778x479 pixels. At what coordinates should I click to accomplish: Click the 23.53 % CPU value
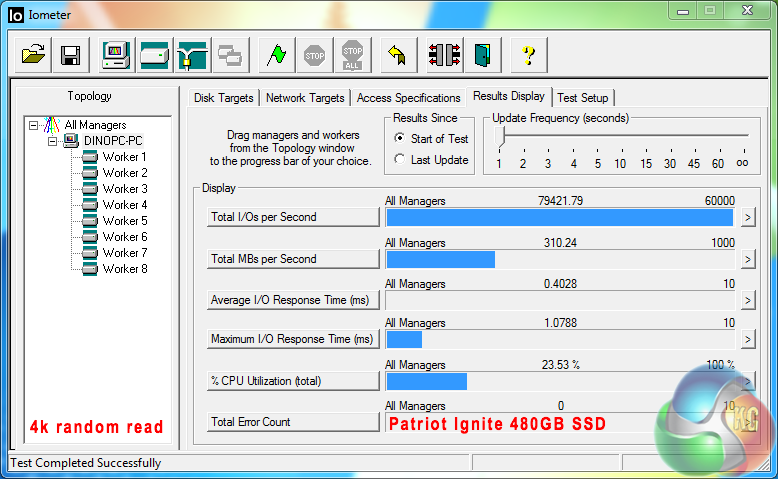tap(560, 365)
